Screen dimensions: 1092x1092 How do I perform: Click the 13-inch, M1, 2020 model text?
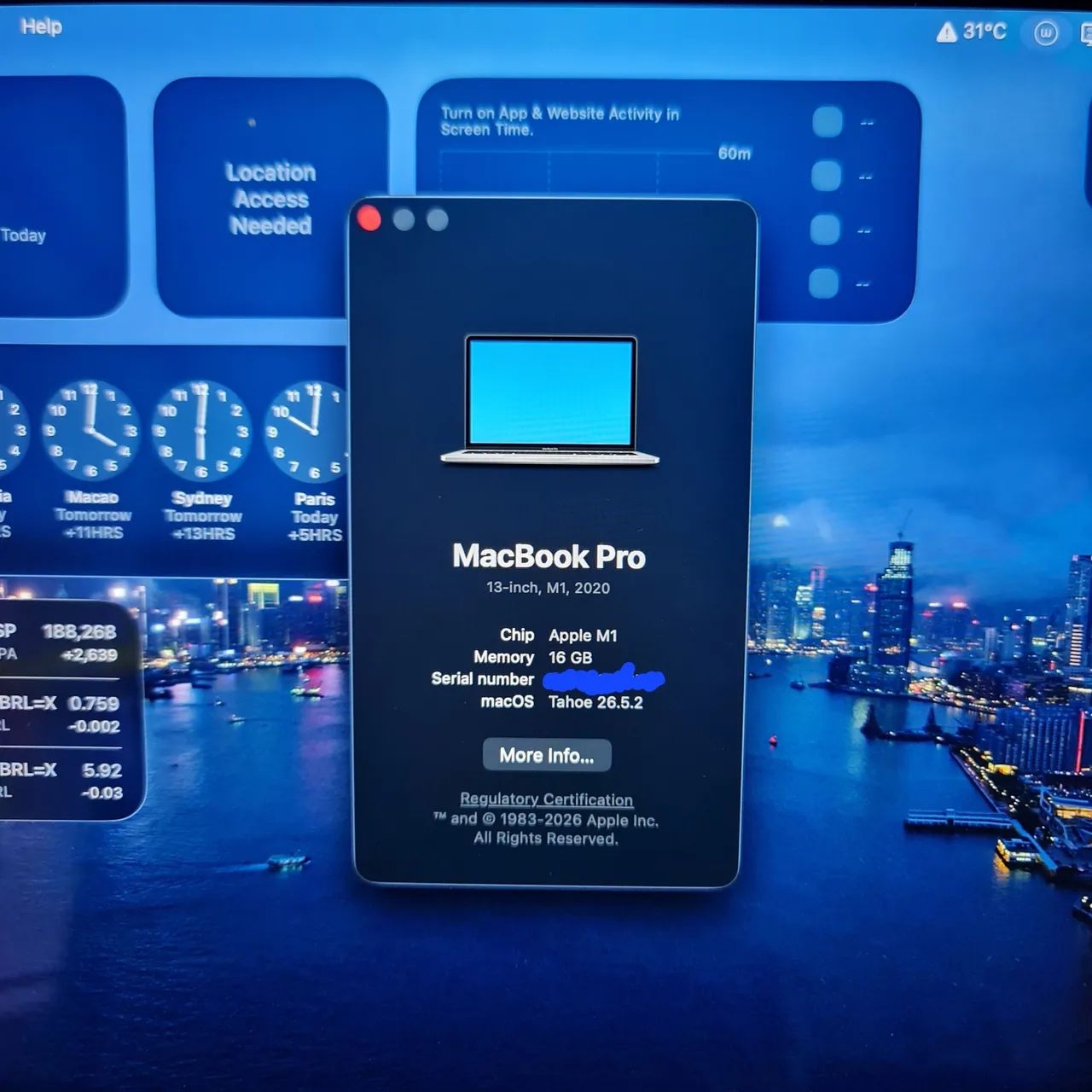coord(548,588)
